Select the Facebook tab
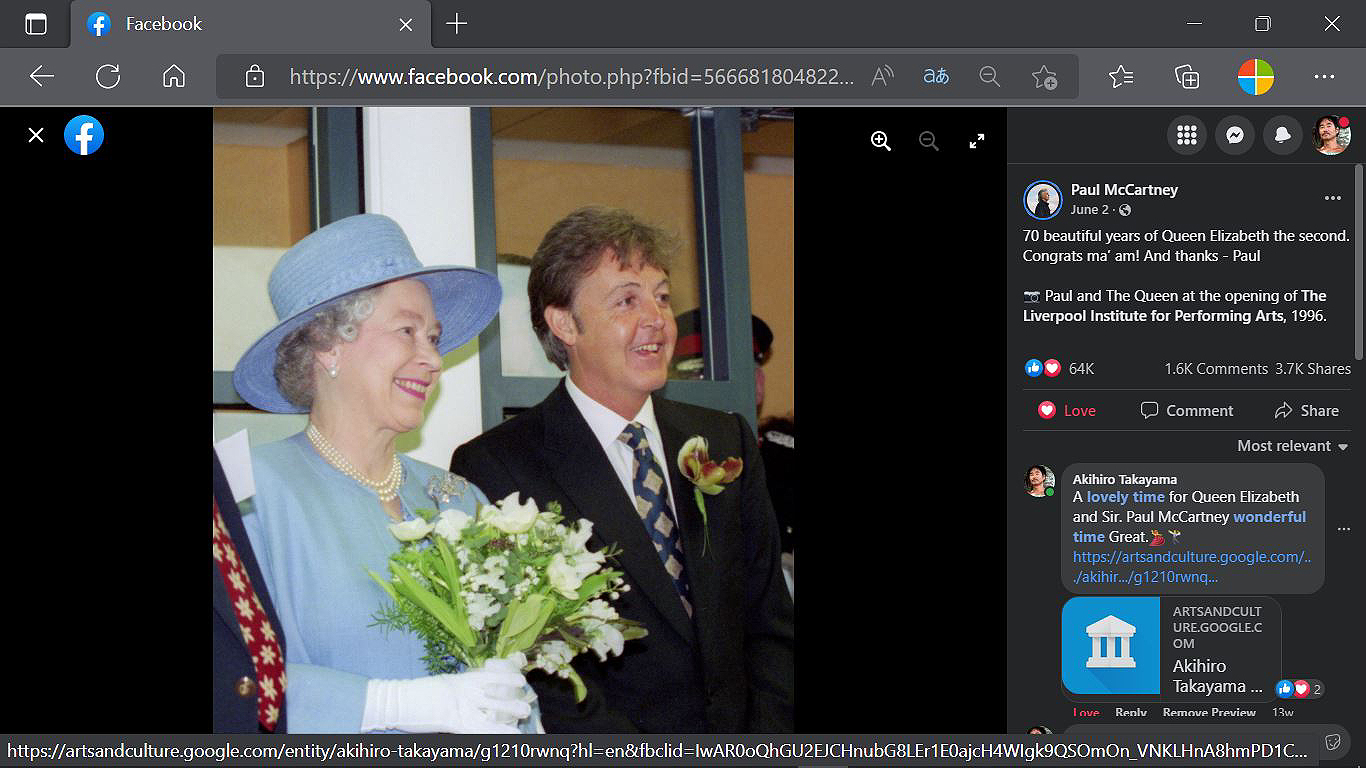The image size is (1366, 768). click(250, 24)
